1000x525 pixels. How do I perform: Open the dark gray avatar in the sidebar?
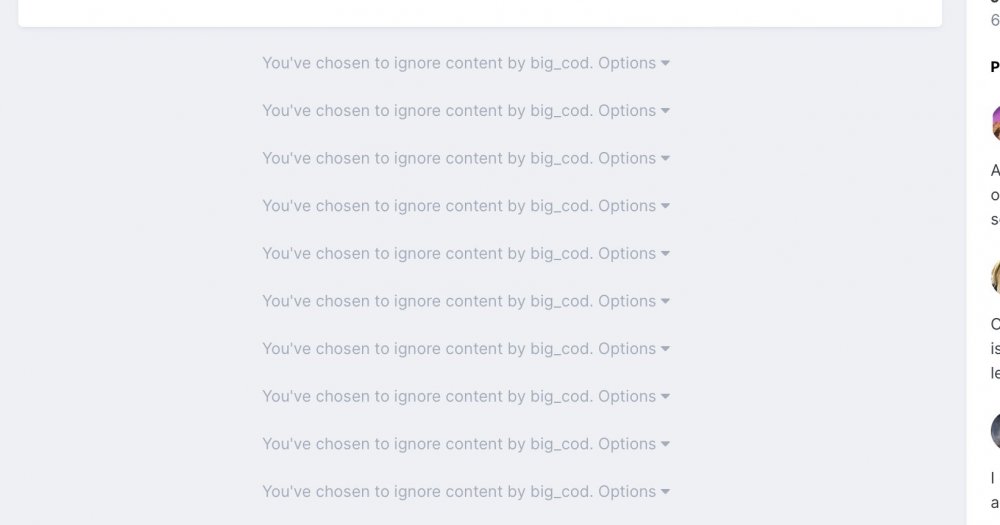pyautogui.click(x=996, y=431)
